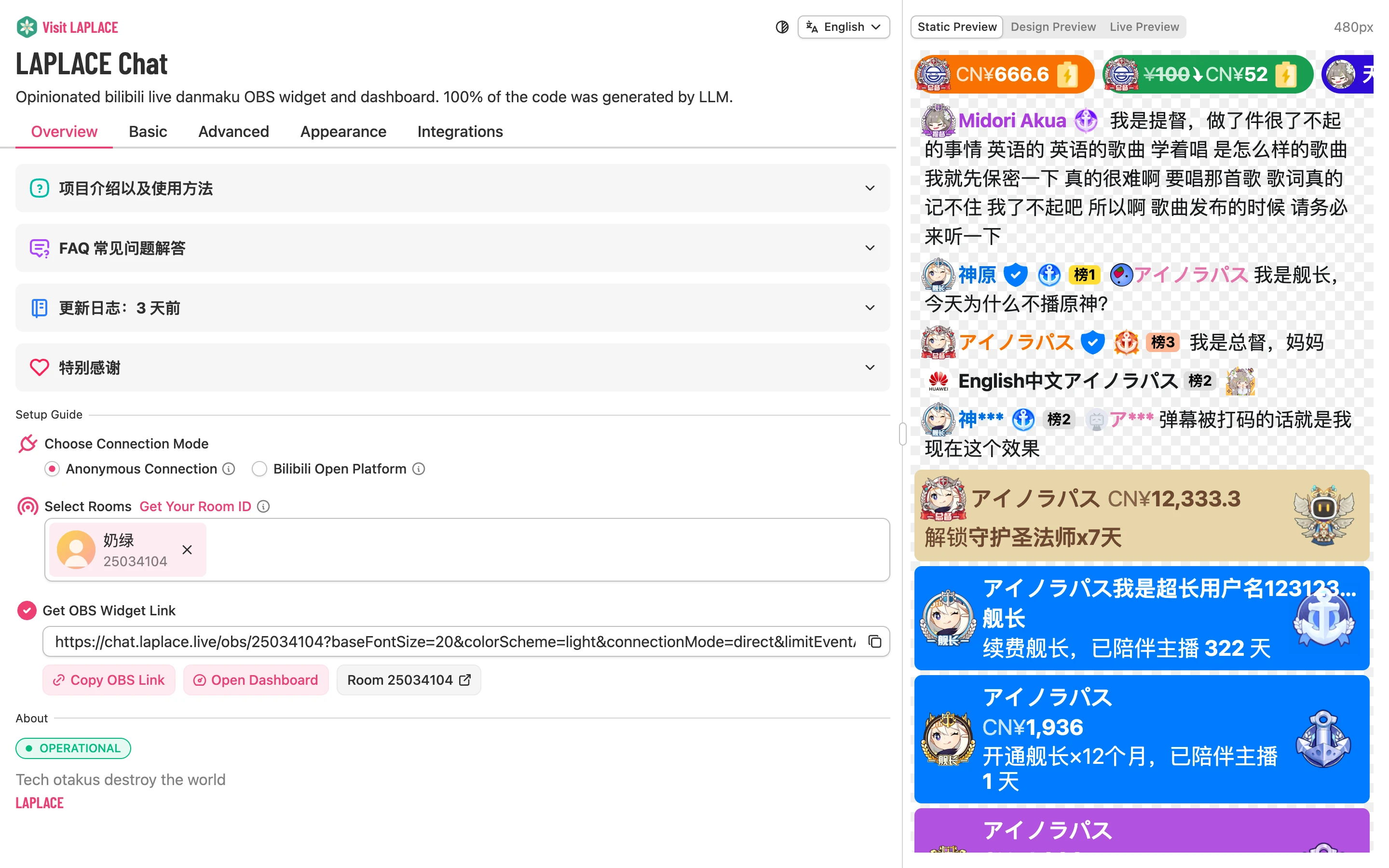1389x868 pixels.
Task: Switch to the Static Preview tab
Action: (x=957, y=27)
